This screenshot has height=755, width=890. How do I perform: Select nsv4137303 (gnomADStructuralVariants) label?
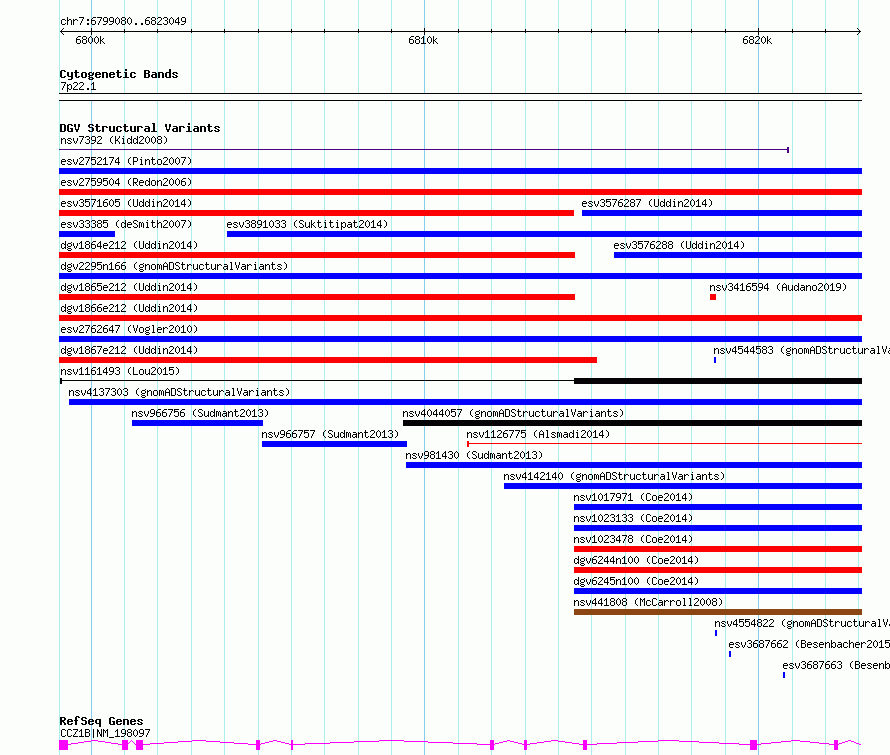(179, 392)
